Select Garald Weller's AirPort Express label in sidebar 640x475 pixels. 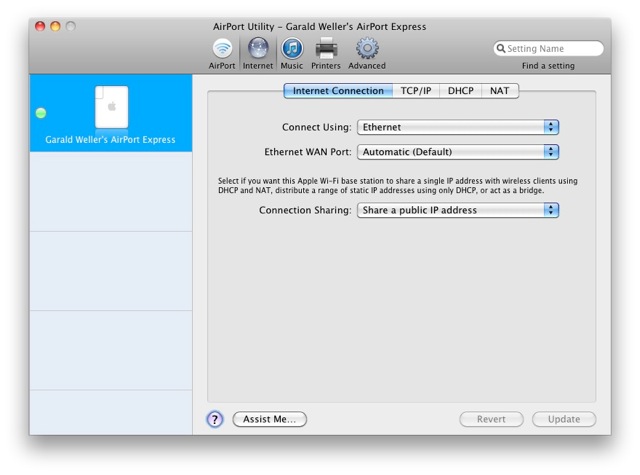110,140
